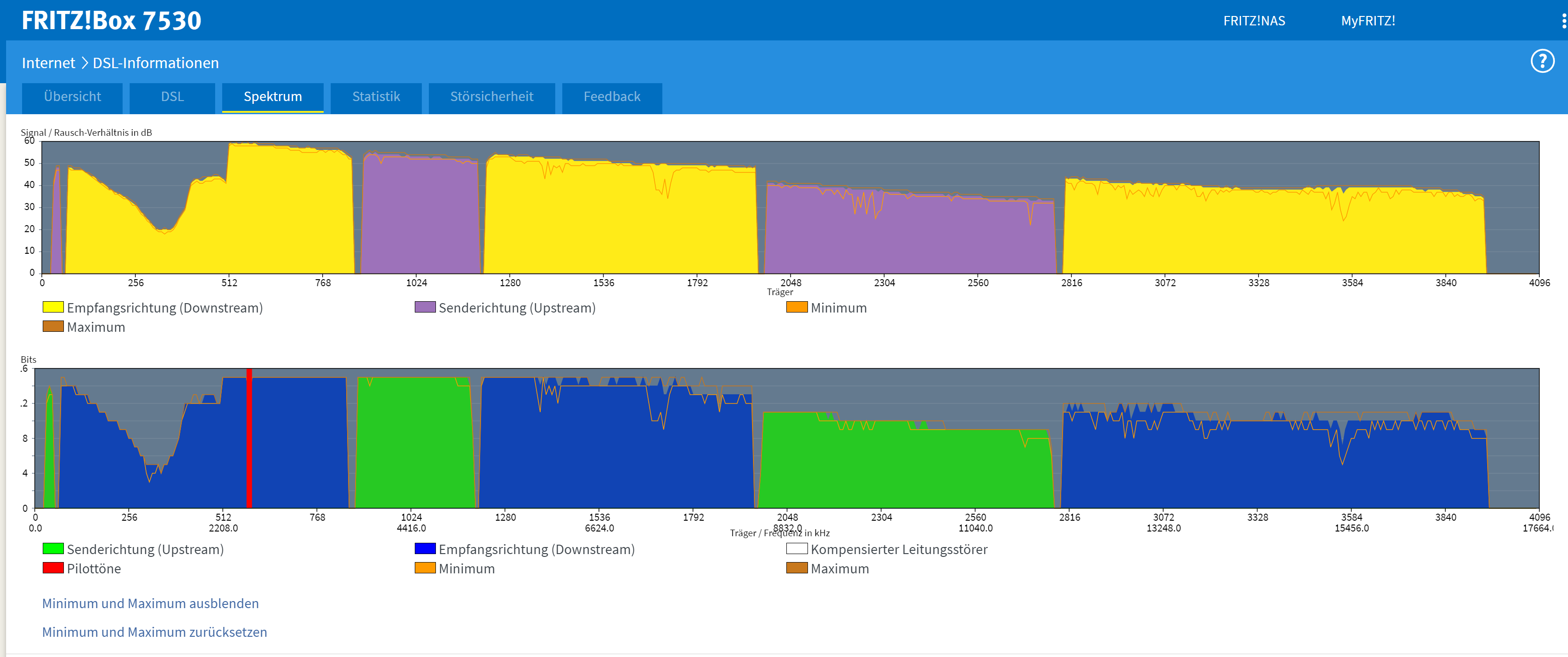1568x657 pixels.
Task: Click Minimum und Maximum zurücksetzen link
Action: 154,632
